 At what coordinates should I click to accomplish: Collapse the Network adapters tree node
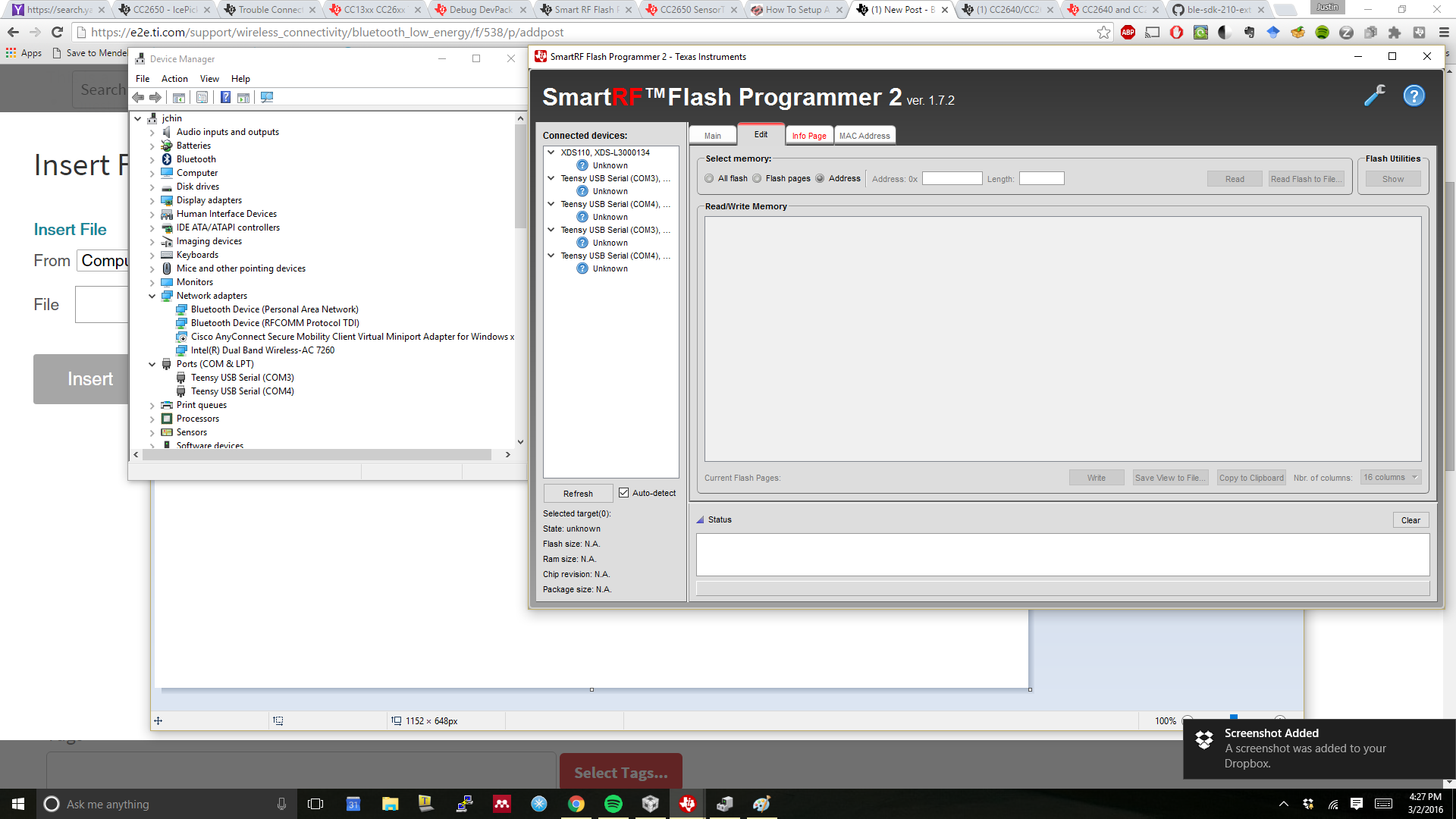point(152,296)
